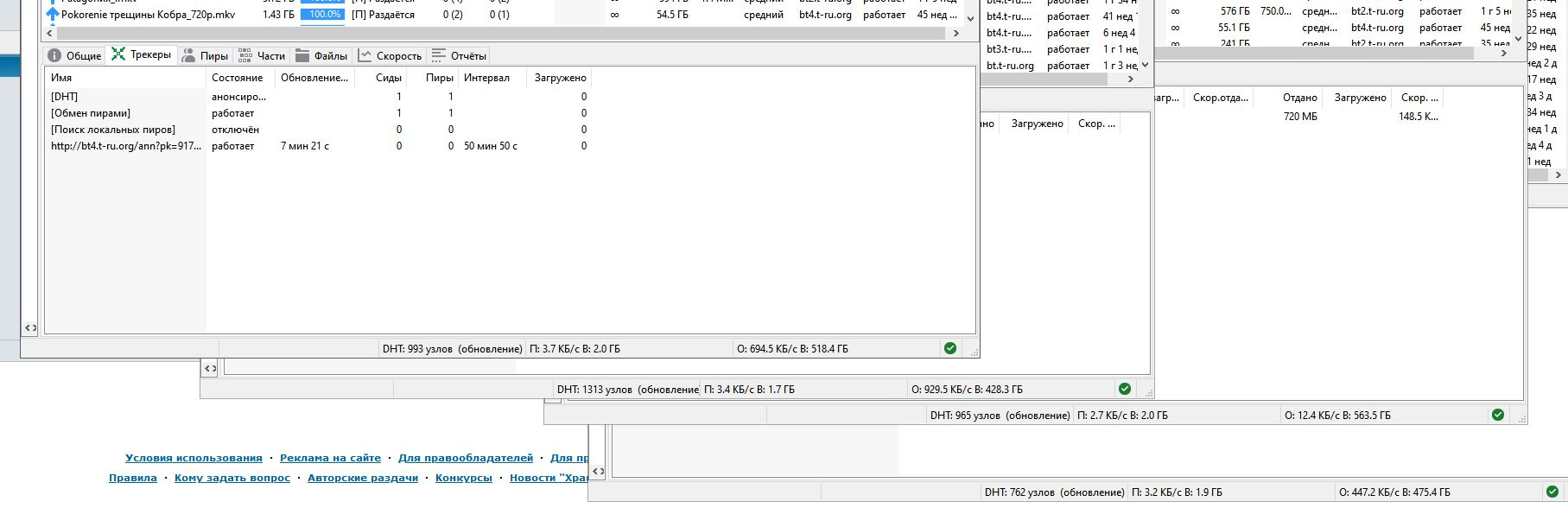Click the down arrow of the front window's torrent list scrollbar

point(970,18)
